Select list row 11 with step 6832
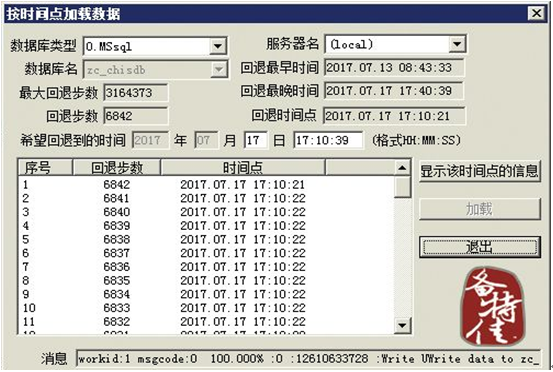Screen dimensions: 553x372 [x=206, y=322]
